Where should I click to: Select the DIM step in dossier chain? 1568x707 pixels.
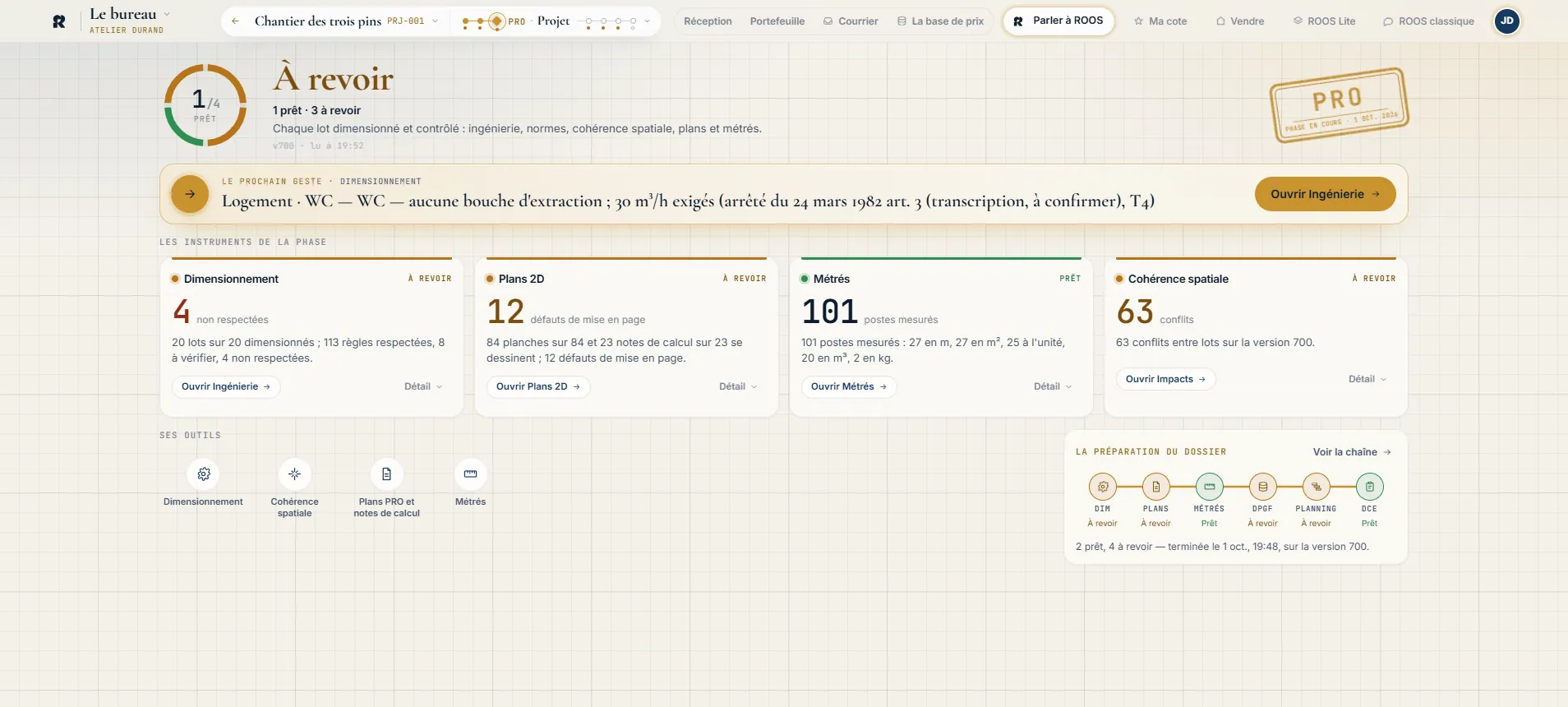[1102, 487]
